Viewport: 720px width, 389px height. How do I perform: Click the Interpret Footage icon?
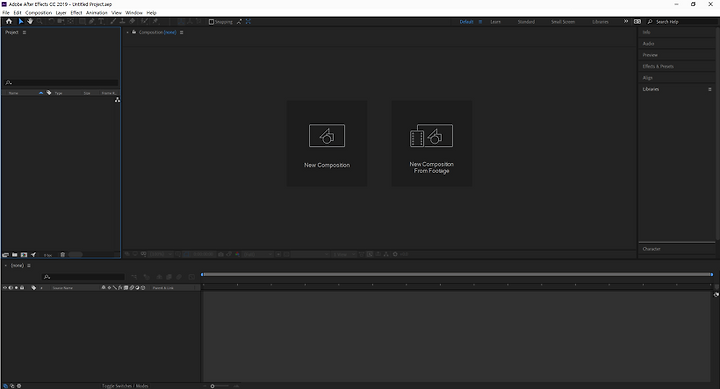pos(6,255)
